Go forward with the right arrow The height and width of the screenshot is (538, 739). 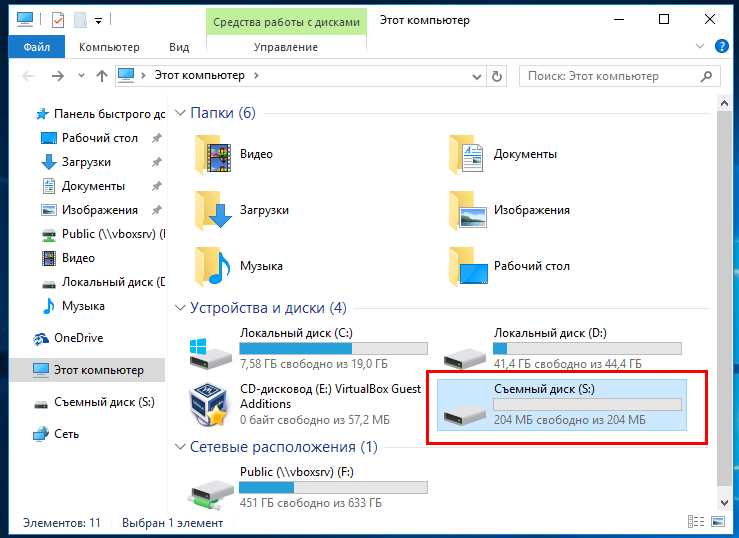pyautogui.click(x=57, y=76)
